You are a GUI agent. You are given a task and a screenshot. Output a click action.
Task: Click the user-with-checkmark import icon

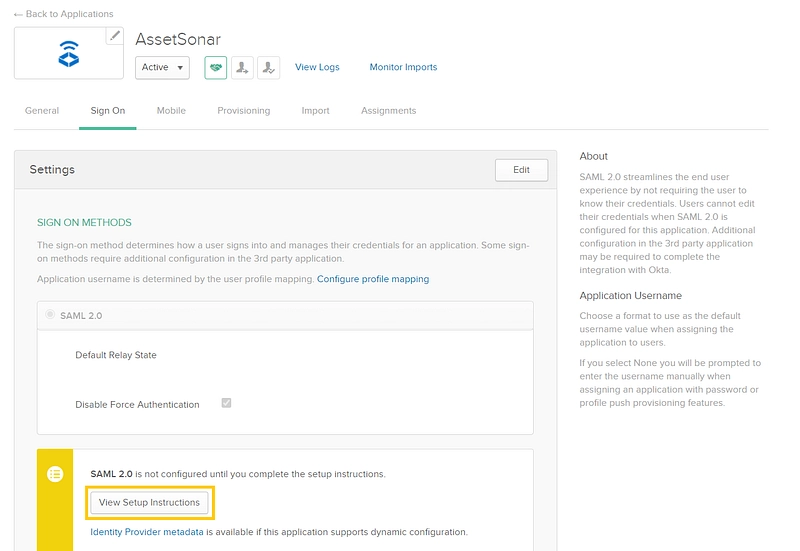point(268,67)
